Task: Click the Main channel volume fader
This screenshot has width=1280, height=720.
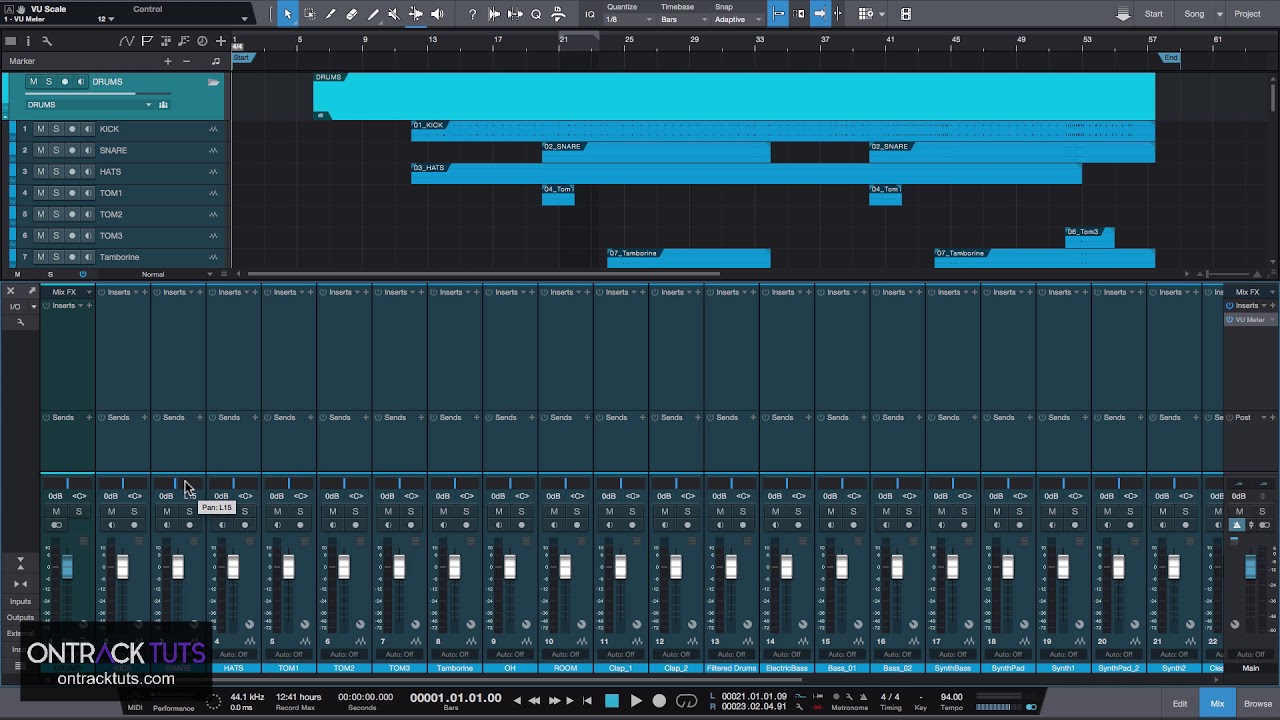Action: point(1250,568)
